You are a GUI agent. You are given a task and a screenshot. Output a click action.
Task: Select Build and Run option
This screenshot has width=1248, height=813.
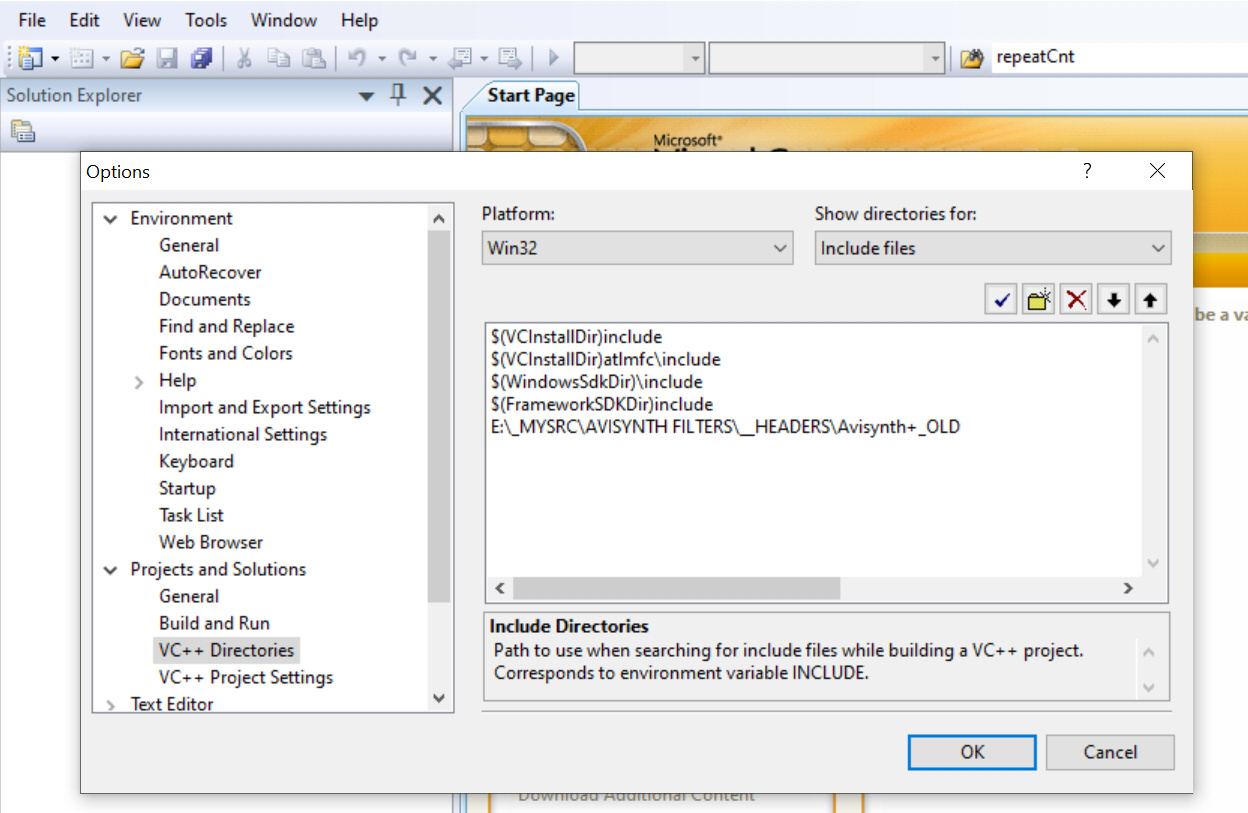(214, 623)
